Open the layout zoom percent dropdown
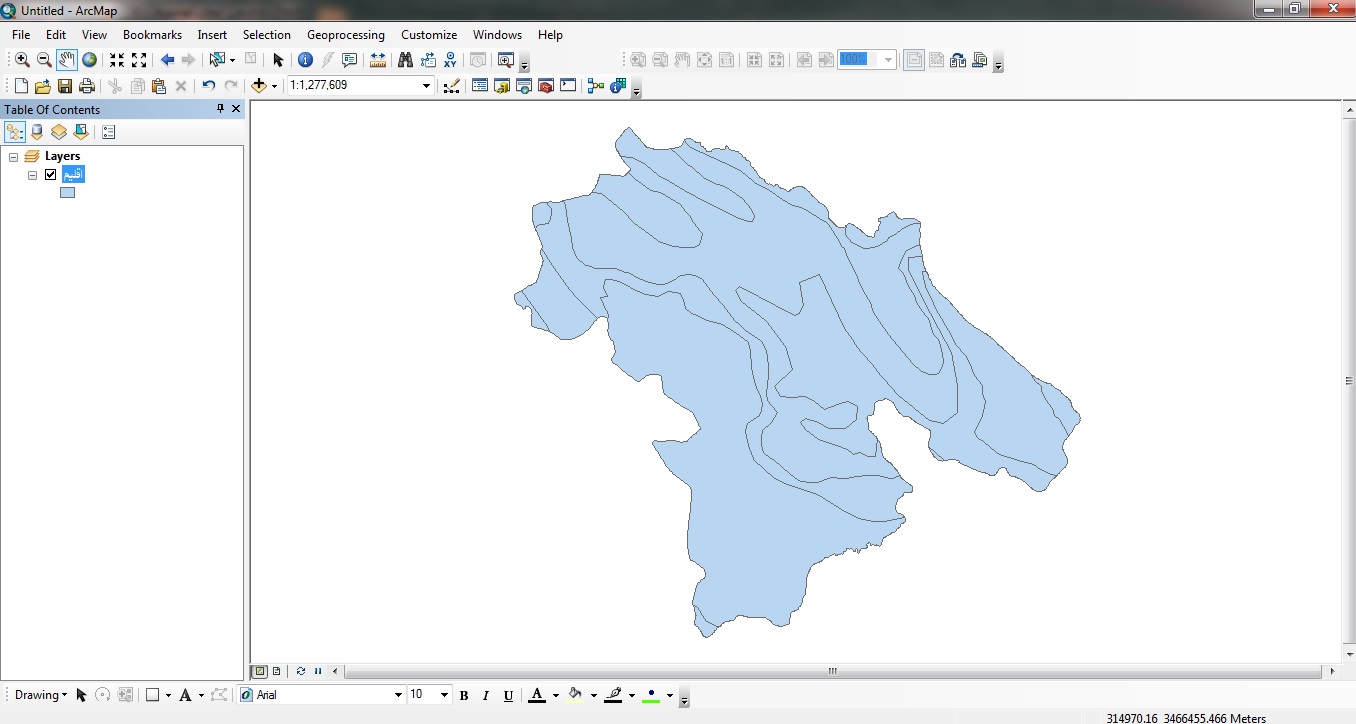The width and height of the screenshot is (1356, 724). coord(888,60)
